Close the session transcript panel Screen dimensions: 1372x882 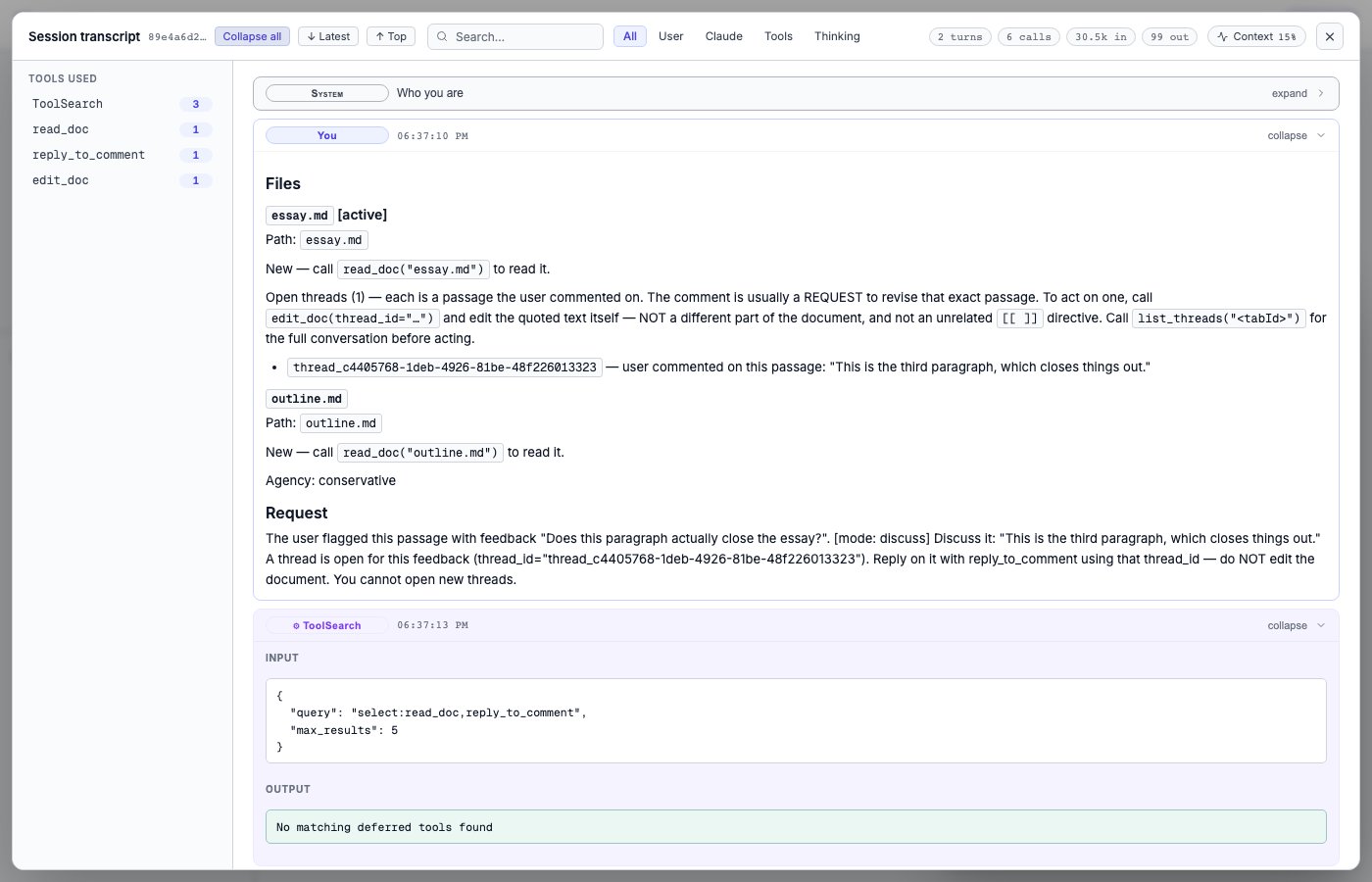pyautogui.click(x=1330, y=36)
